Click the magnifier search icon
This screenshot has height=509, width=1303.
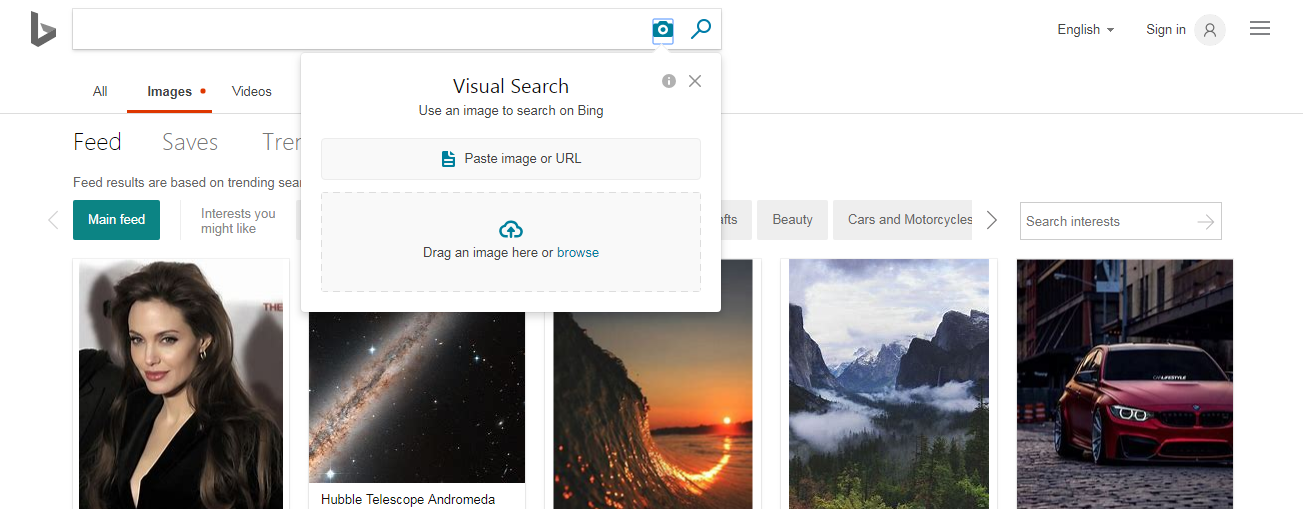(701, 29)
